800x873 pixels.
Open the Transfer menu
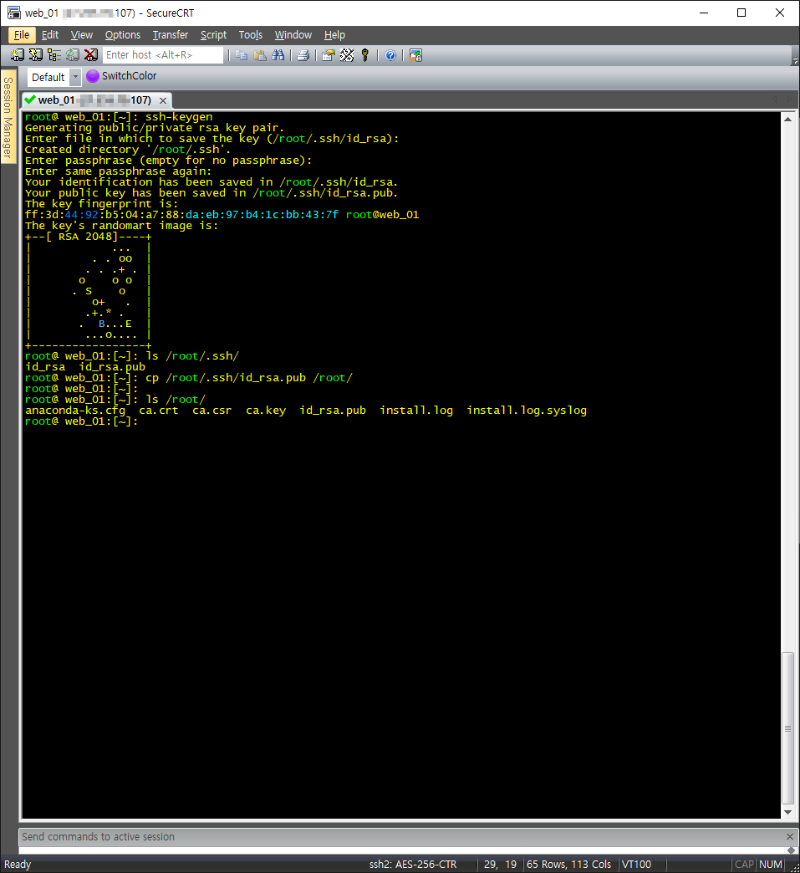tap(170, 35)
